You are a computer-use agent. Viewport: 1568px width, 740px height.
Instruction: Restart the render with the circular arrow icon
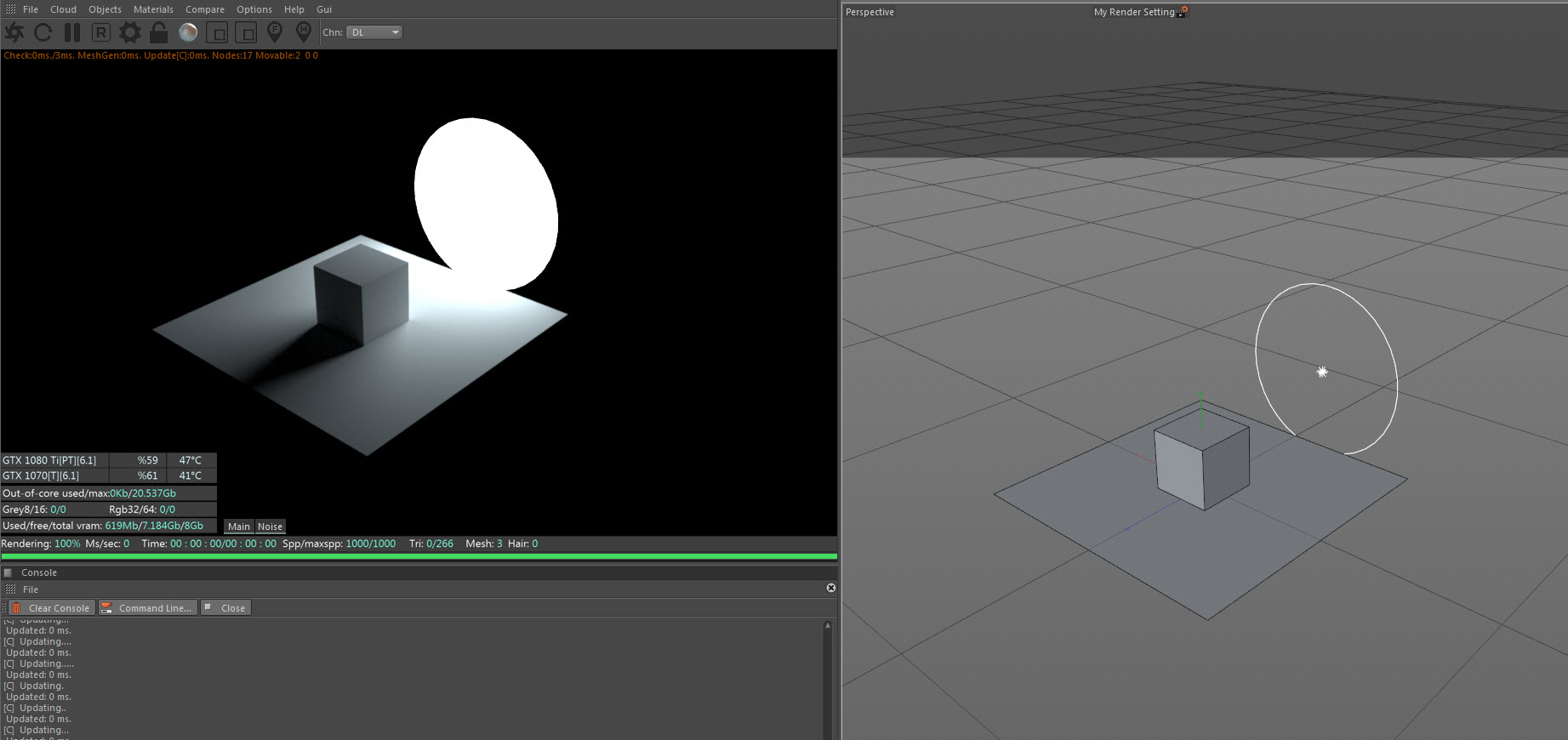pos(43,32)
